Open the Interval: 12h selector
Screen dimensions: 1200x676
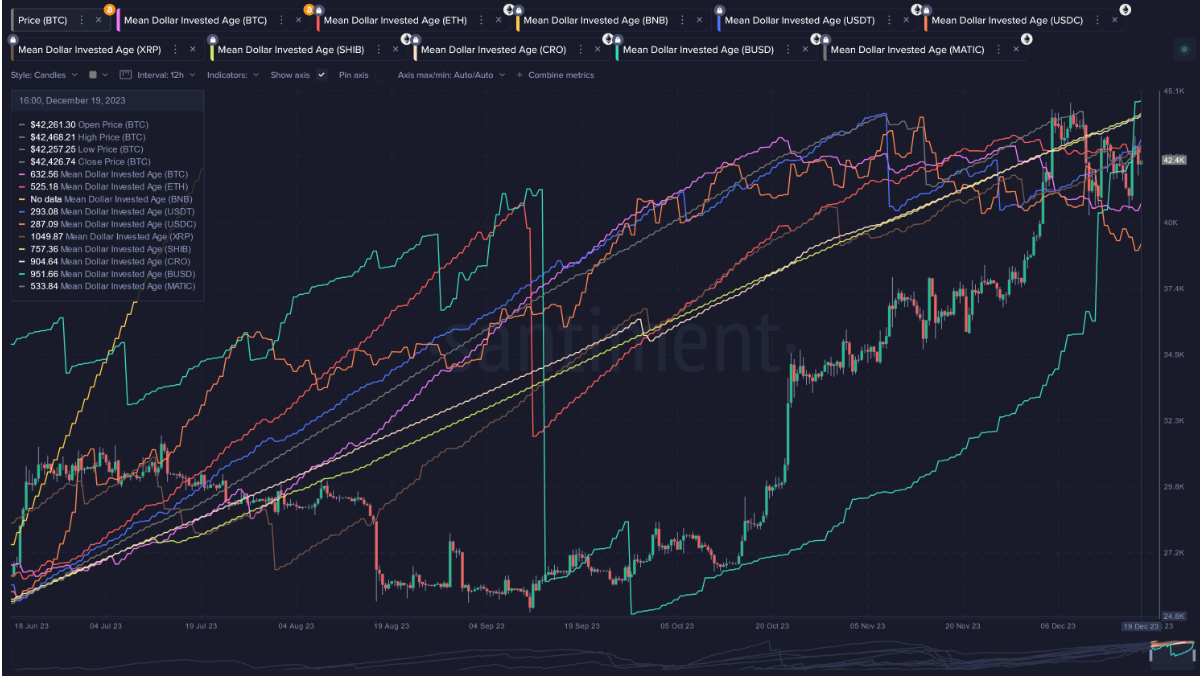click(165, 75)
